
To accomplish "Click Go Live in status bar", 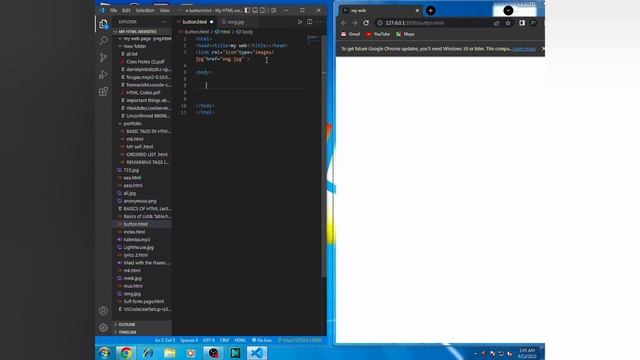I will (x=262, y=340).
